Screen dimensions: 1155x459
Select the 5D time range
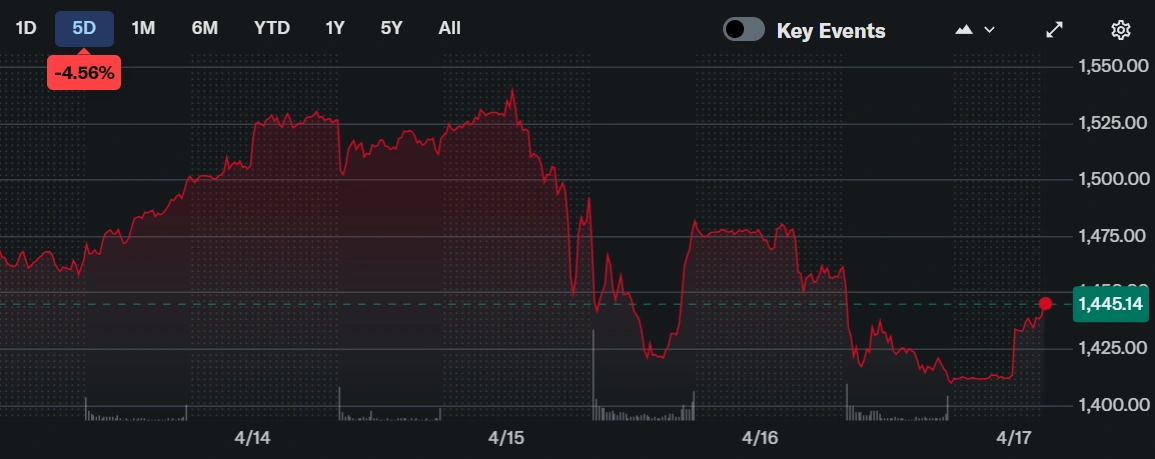[x=84, y=28]
